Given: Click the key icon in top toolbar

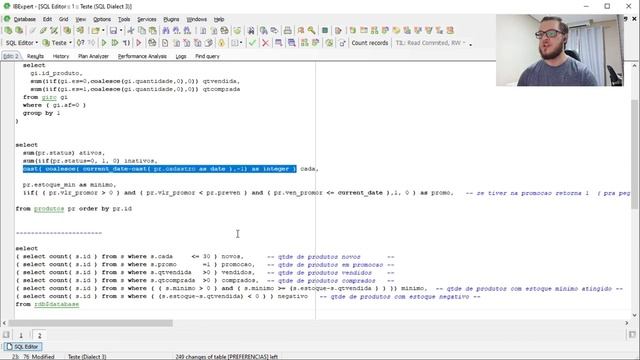Looking at the screenshot, I should (311, 31).
